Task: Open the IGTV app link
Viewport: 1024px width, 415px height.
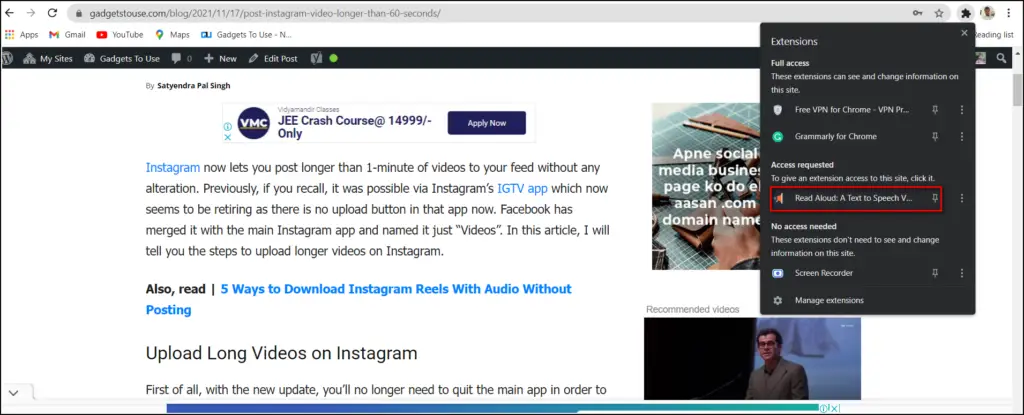Action: point(522,189)
